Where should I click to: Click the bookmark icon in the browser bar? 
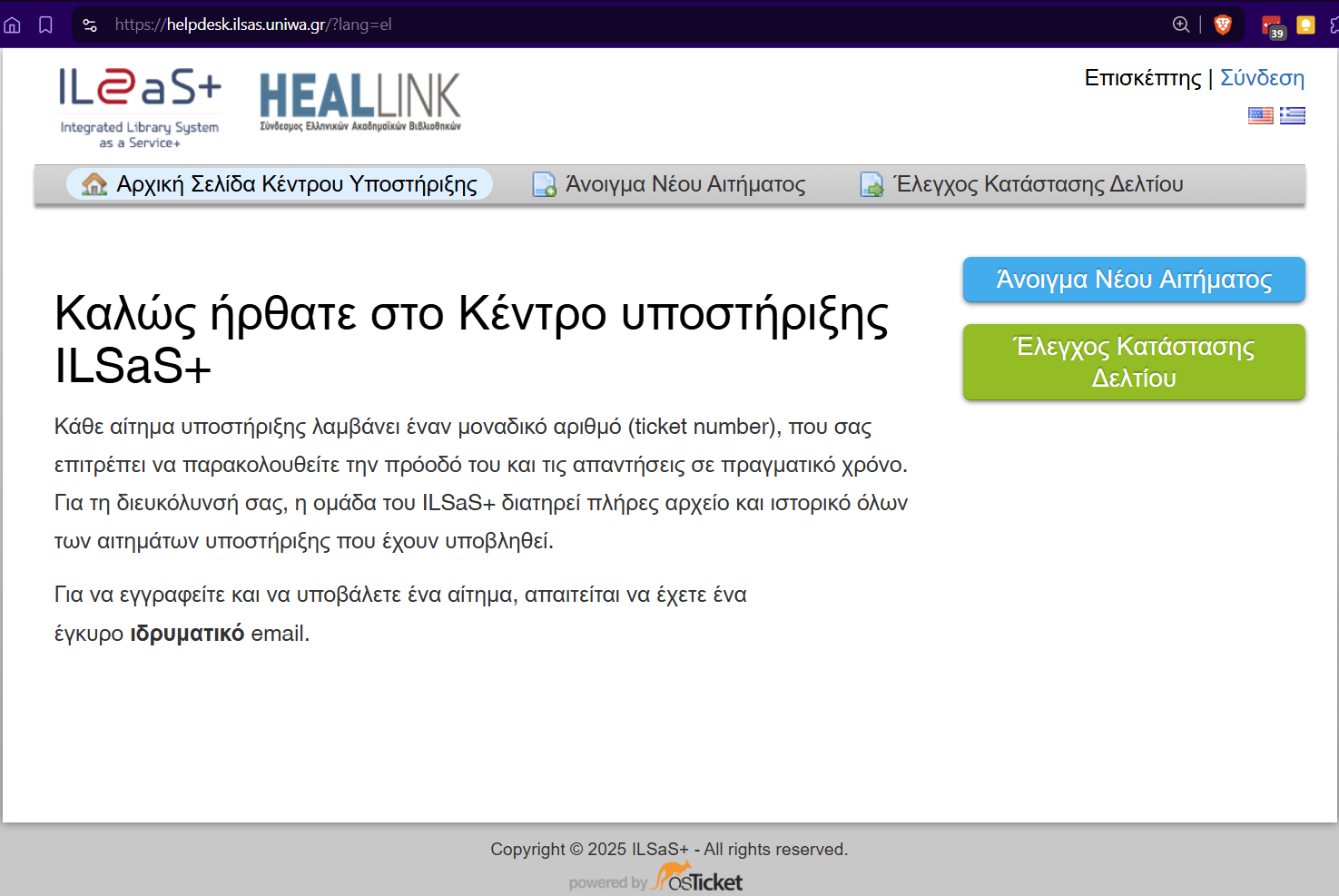point(45,25)
